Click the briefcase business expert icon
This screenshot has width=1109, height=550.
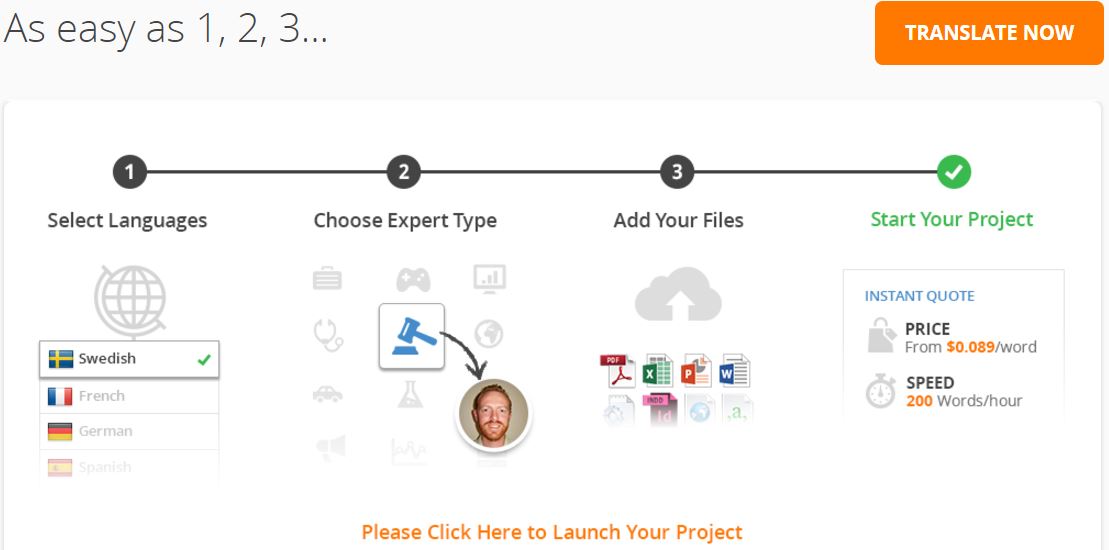coord(327,279)
